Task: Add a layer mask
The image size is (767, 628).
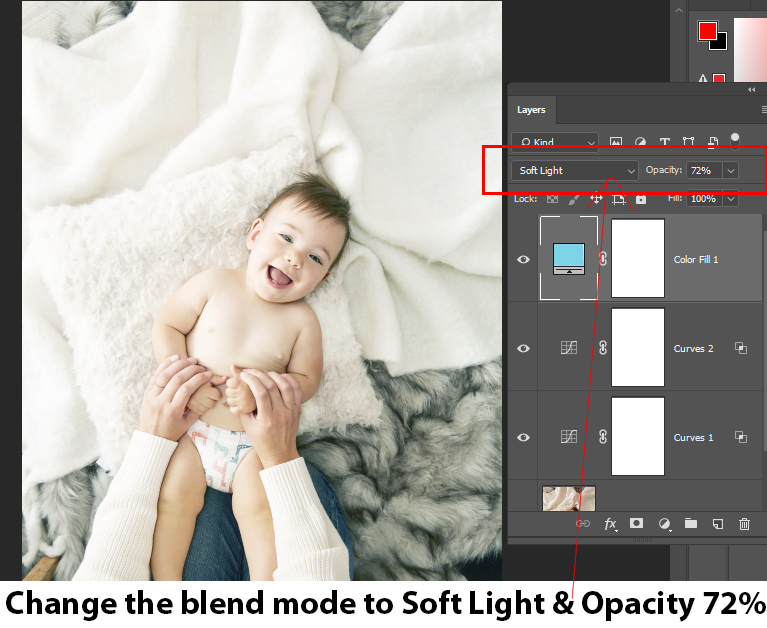Action: click(x=636, y=523)
